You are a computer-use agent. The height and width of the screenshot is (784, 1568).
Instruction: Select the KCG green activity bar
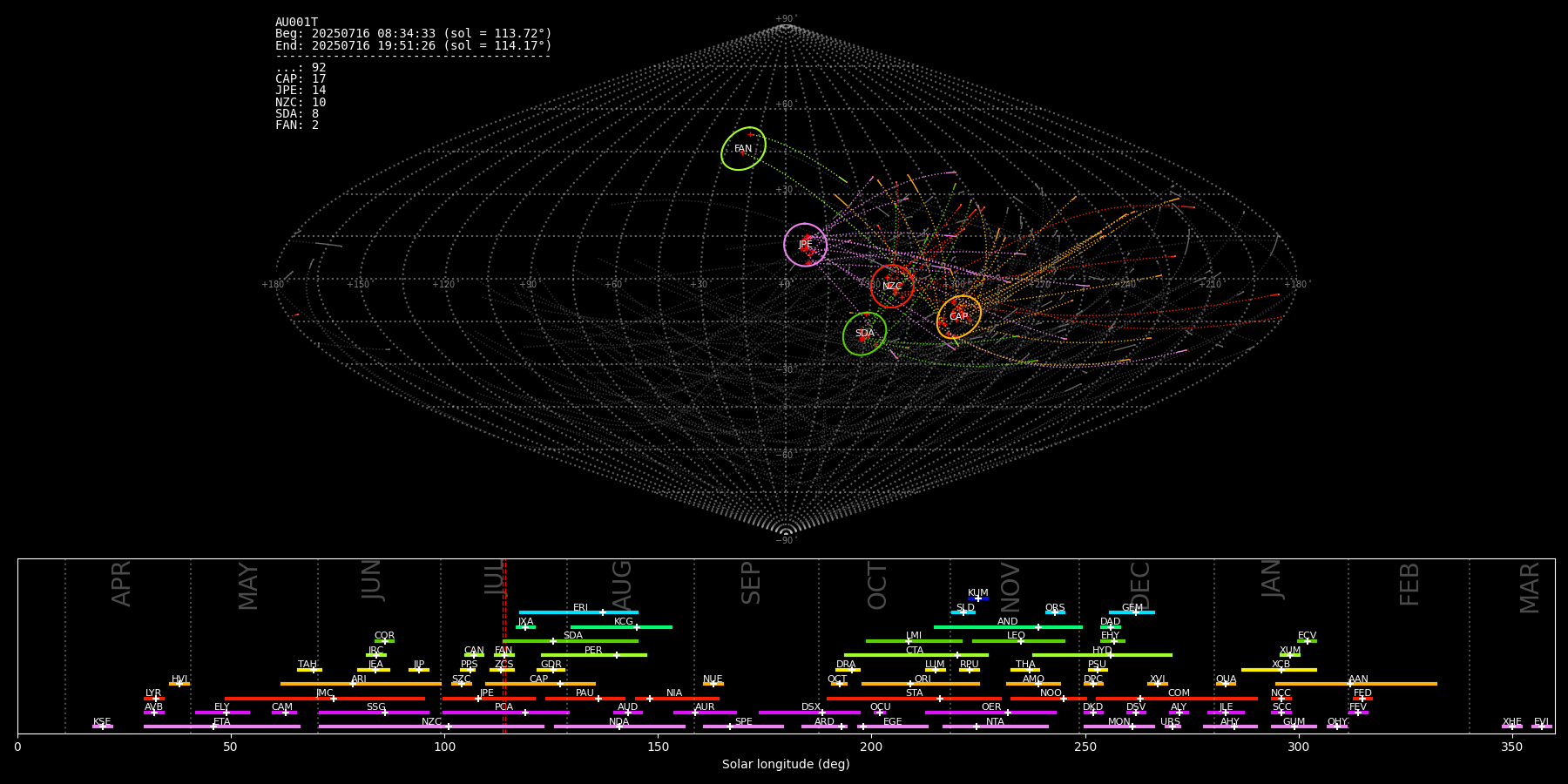click(x=621, y=626)
